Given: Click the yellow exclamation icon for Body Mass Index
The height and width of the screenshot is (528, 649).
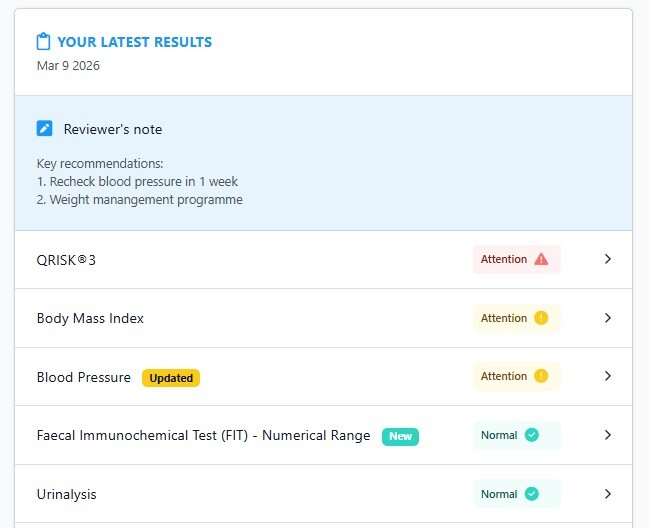Looking at the screenshot, I should [541, 318].
